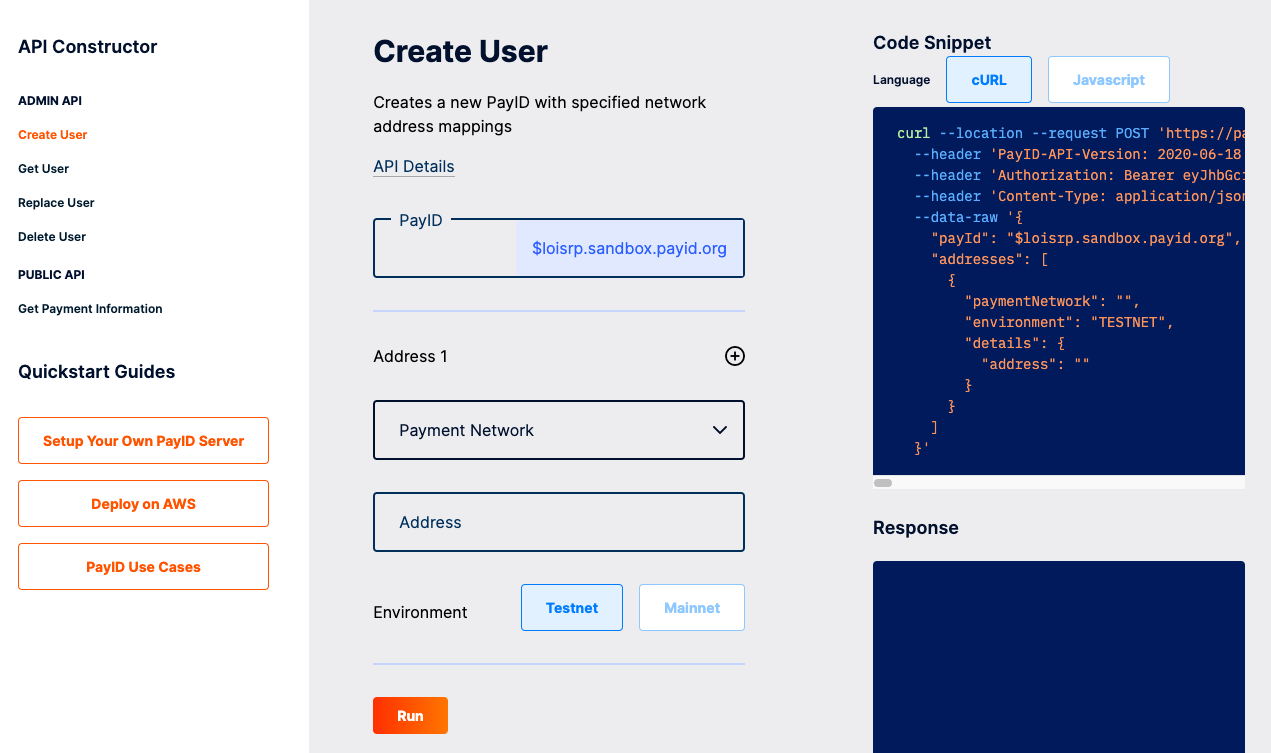Open PayID Use Cases guide
The image size is (1271, 753).
pyautogui.click(x=143, y=566)
